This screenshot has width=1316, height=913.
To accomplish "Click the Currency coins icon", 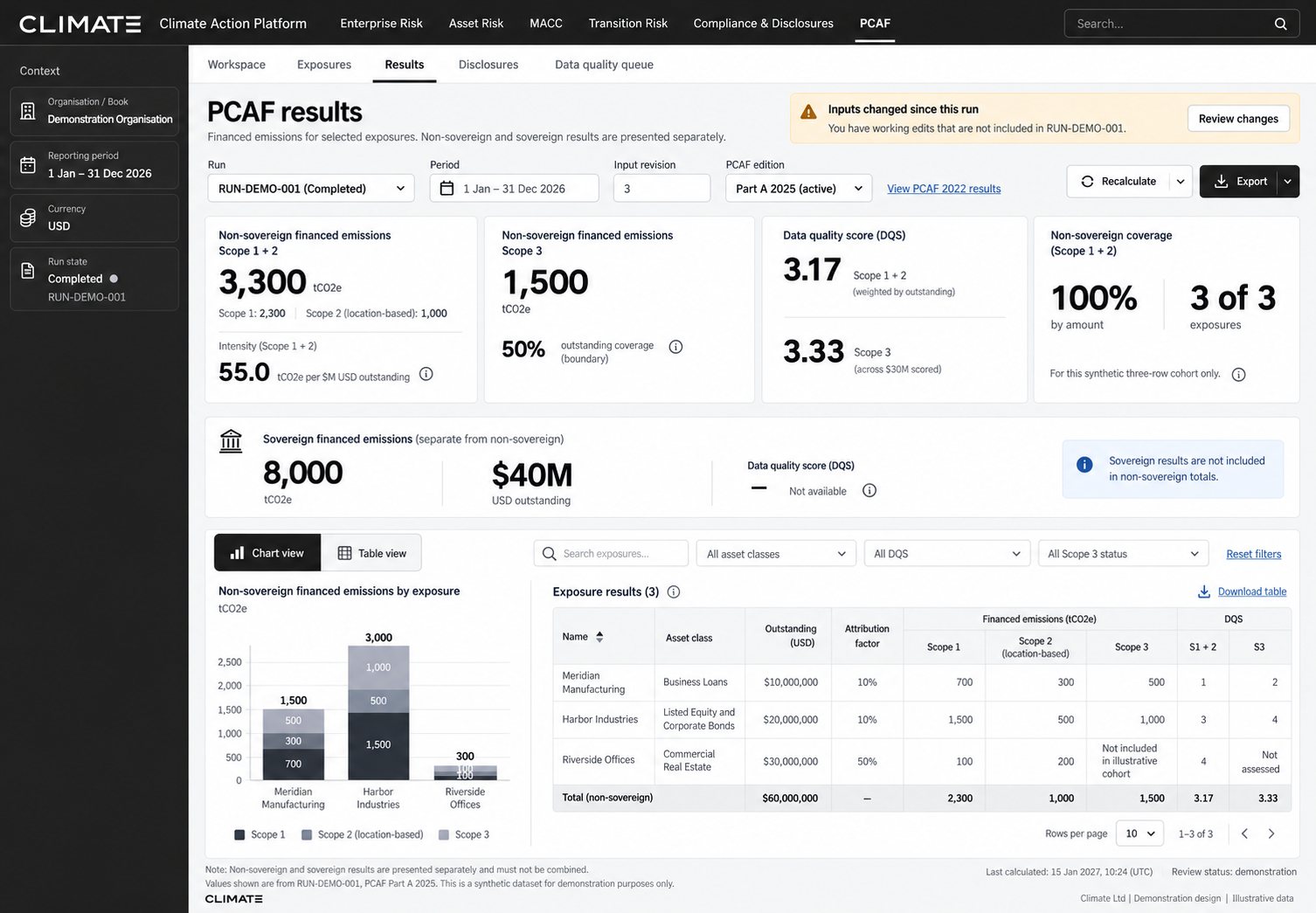I will [28, 218].
